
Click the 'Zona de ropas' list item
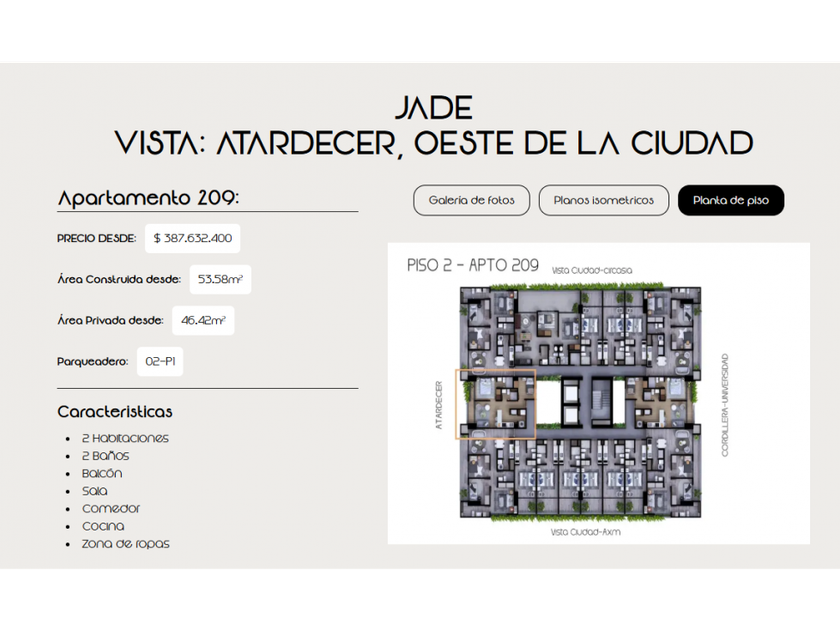[125, 544]
